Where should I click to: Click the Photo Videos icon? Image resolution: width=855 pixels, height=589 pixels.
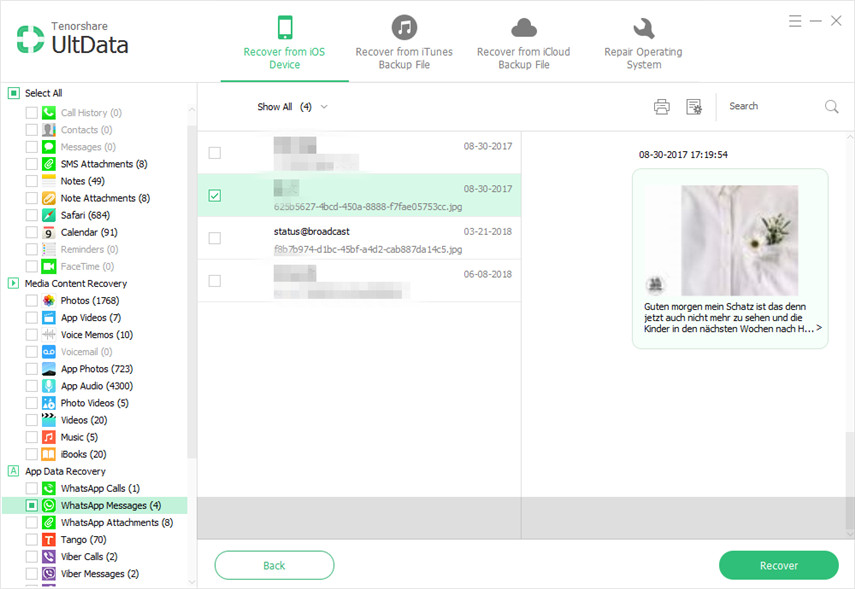pos(49,403)
